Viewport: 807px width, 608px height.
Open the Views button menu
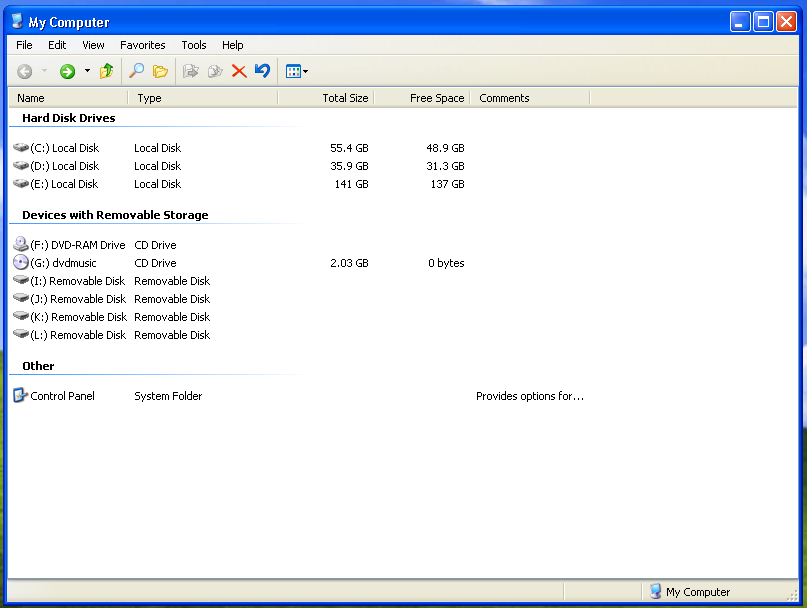pyautogui.click(x=296, y=71)
